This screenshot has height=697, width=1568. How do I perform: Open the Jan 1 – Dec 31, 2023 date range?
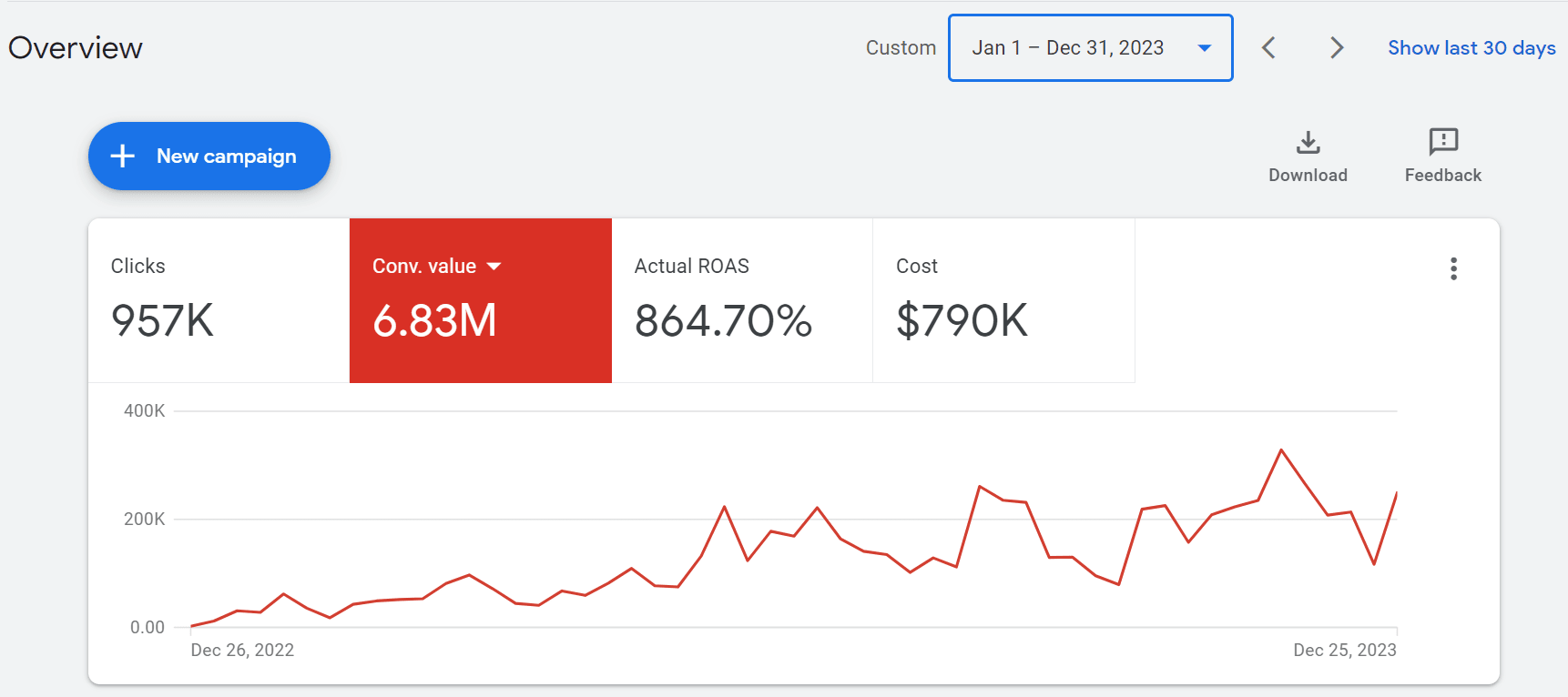pos(1067,48)
